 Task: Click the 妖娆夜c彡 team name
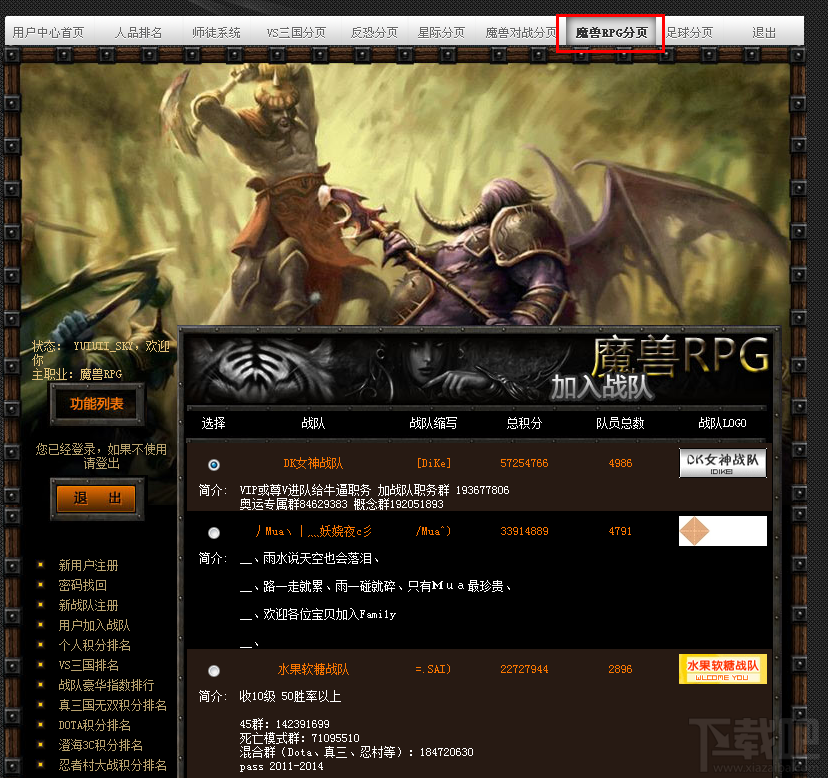tap(313, 531)
